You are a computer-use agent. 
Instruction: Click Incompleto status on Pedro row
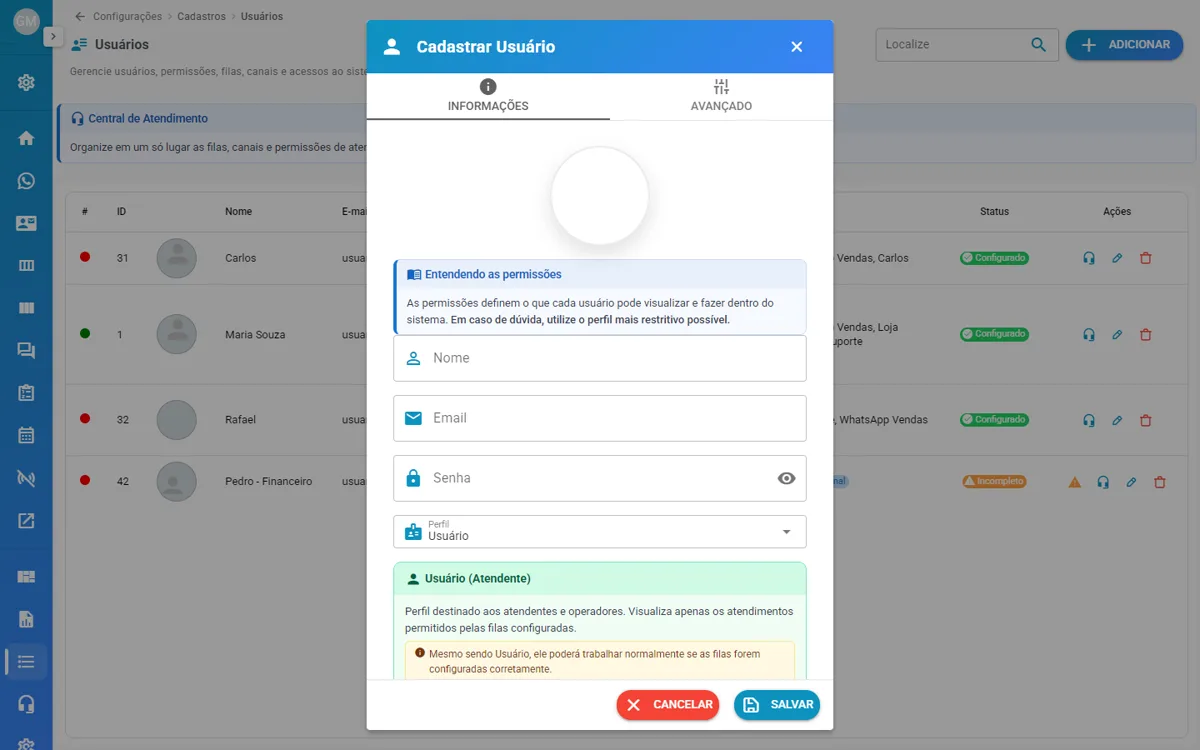click(994, 481)
